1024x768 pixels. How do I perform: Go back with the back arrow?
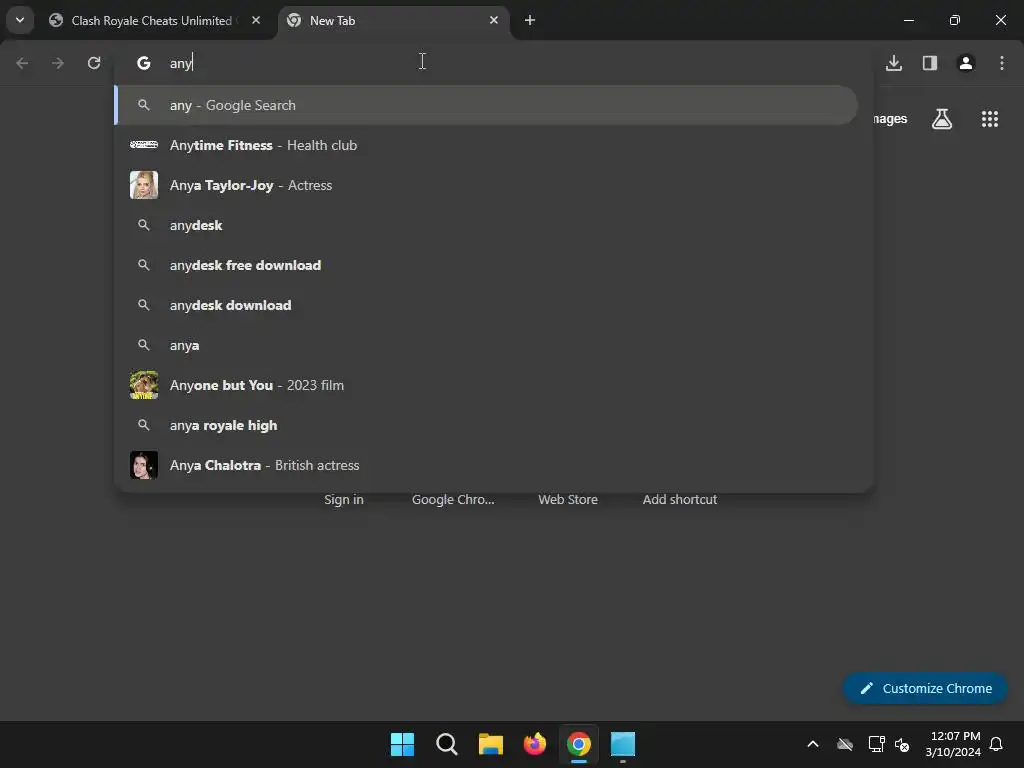tap(22, 63)
